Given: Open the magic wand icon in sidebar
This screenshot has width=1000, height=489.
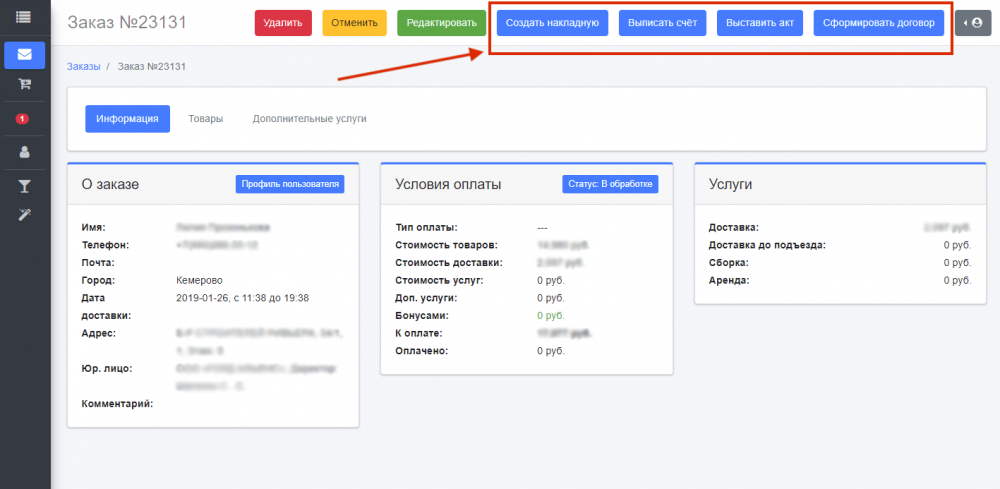Looking at the screenshot, I should click(x=24, y=215).
